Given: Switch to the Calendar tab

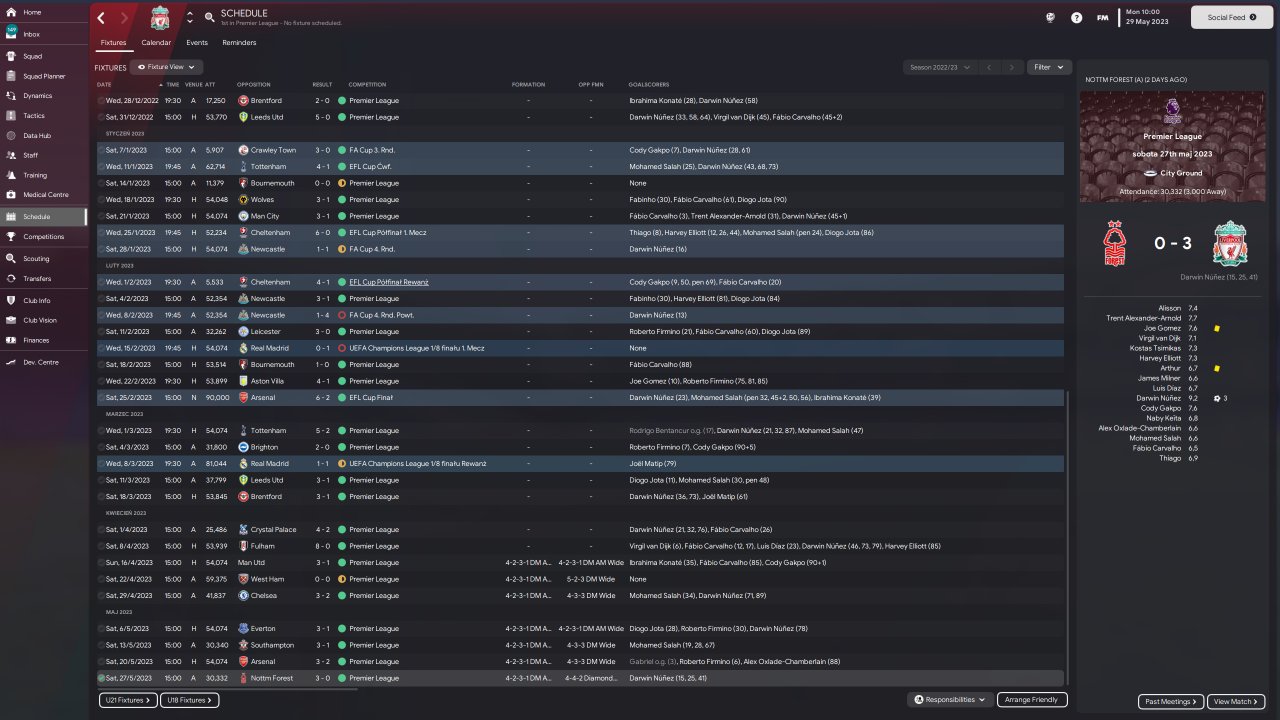Looking at the screenshot, I should click(156, 43).
